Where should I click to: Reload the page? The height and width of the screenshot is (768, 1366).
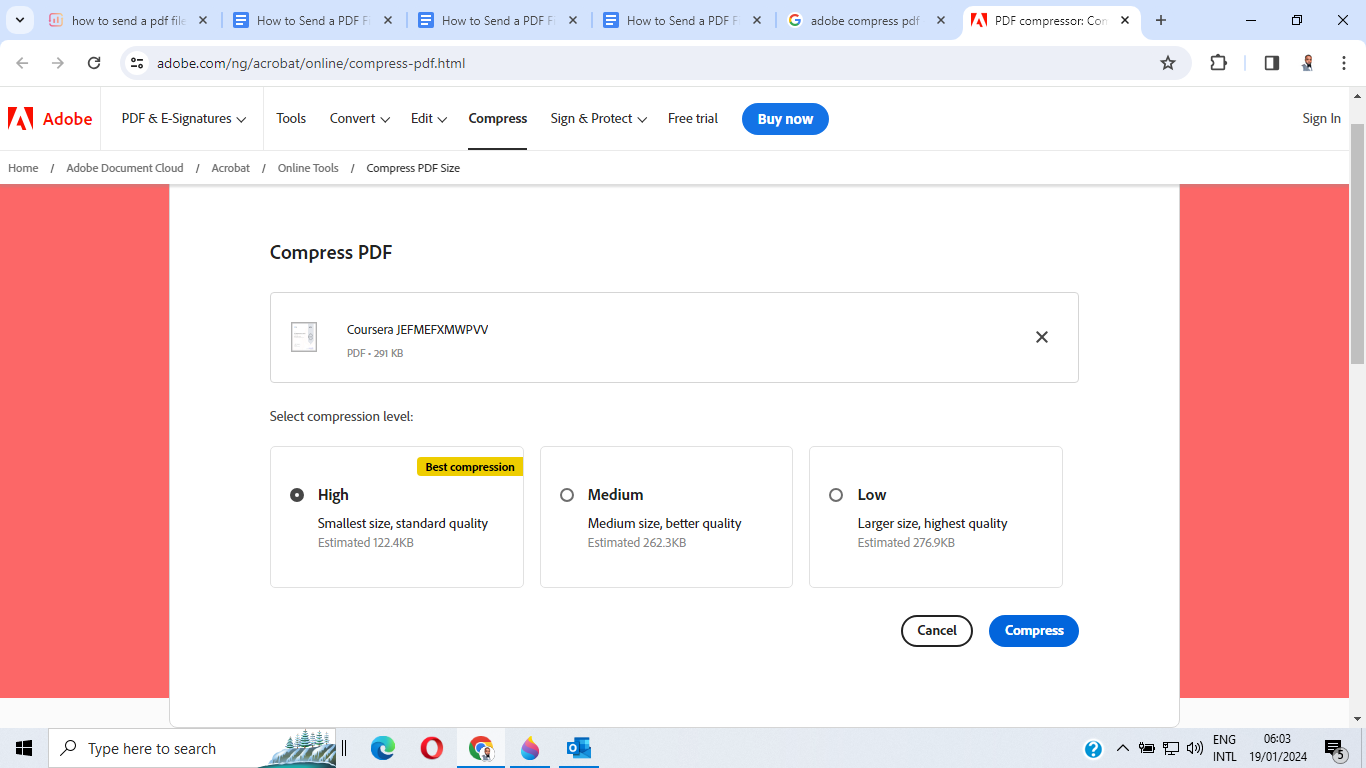pyautogui.click(x=94, y=63)
